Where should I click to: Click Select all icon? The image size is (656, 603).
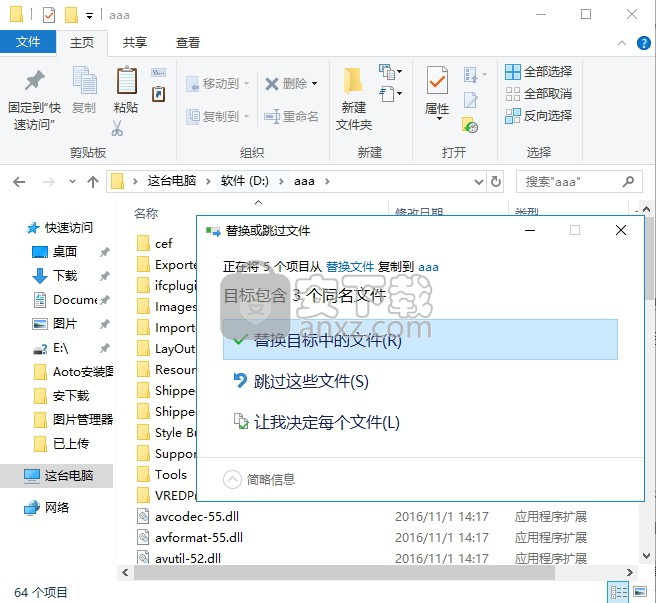click(513, 72)
